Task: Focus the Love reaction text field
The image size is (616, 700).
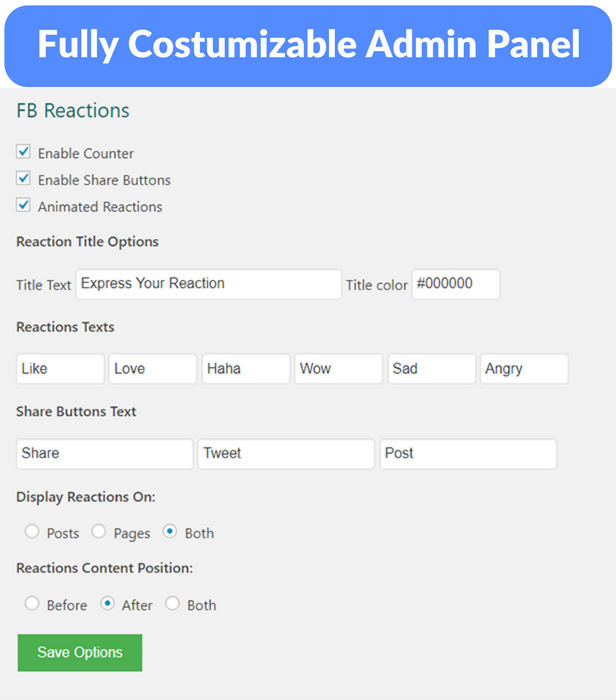Action: (x=152, y=369)
